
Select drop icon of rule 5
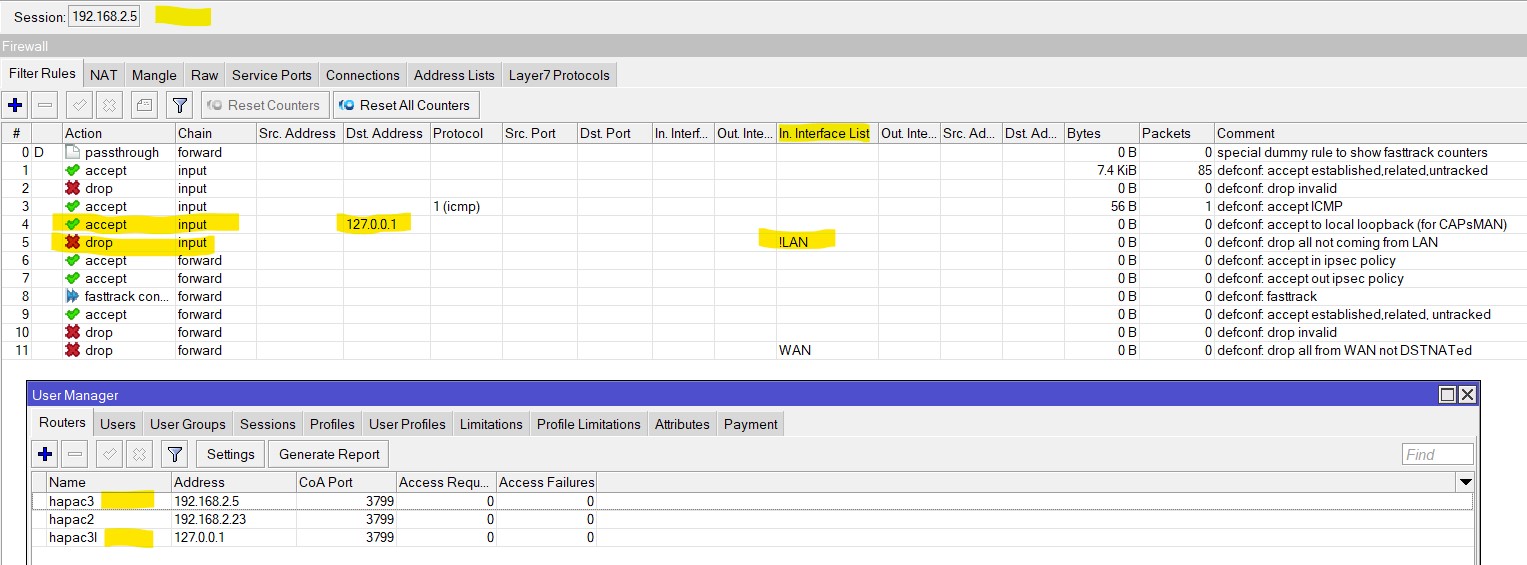click(x=72, y=242)
